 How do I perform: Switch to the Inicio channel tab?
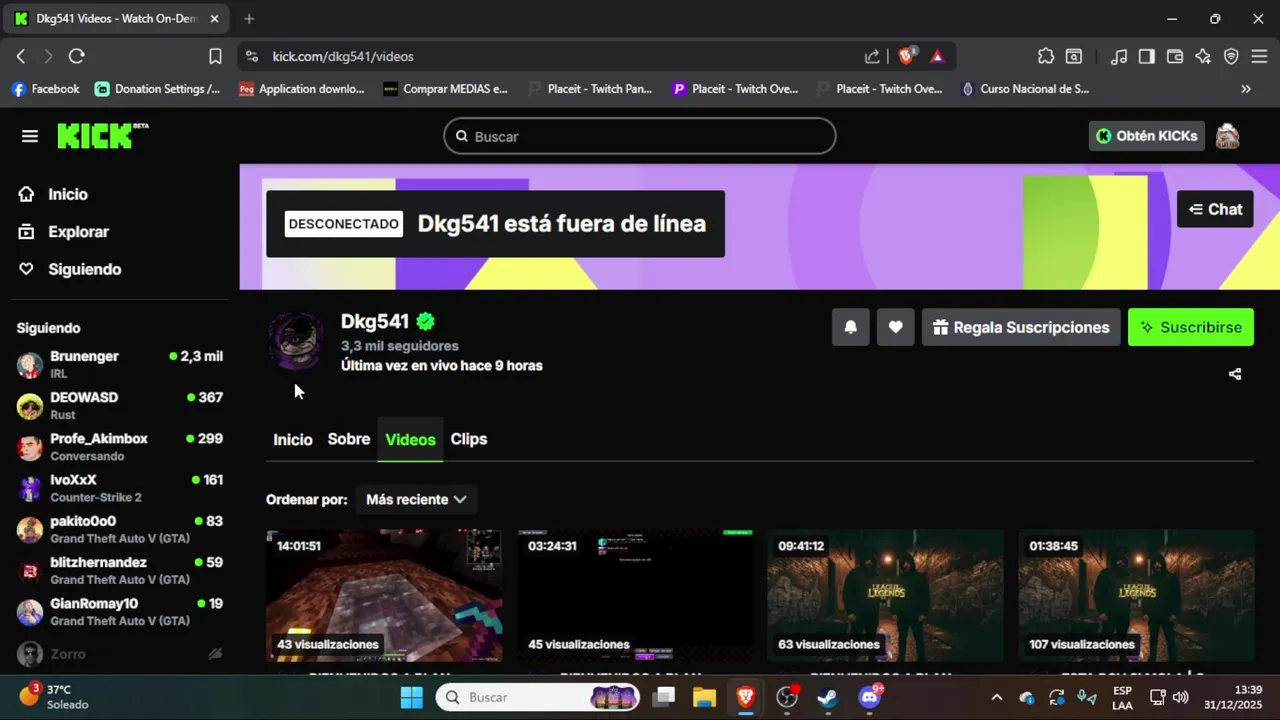pos(293,439)
